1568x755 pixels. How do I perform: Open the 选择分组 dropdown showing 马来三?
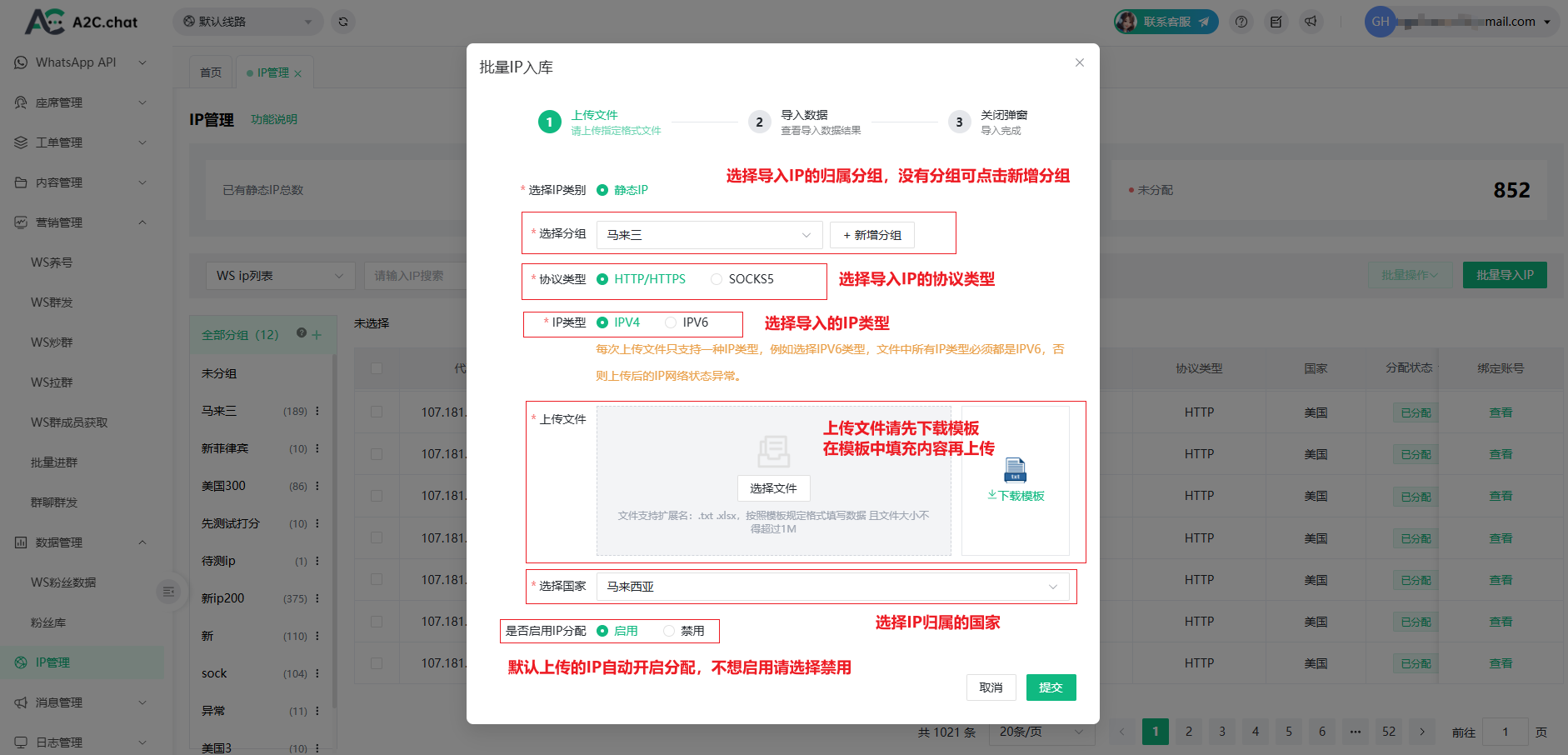[709, 235]
